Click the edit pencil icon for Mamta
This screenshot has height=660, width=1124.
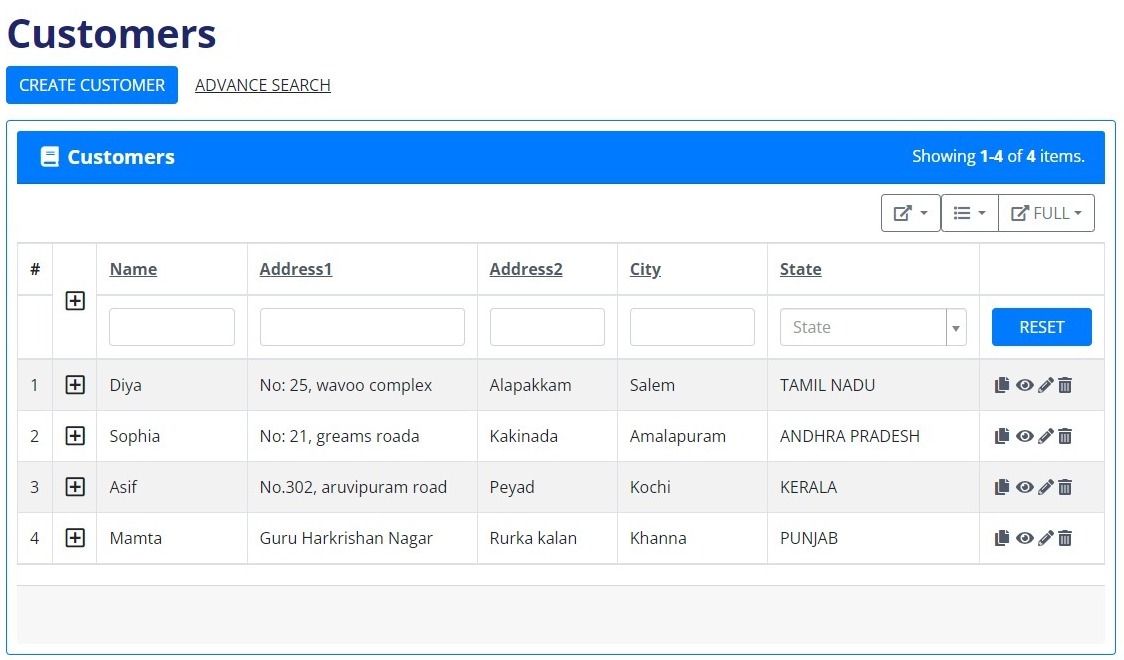click(1046, 538)
